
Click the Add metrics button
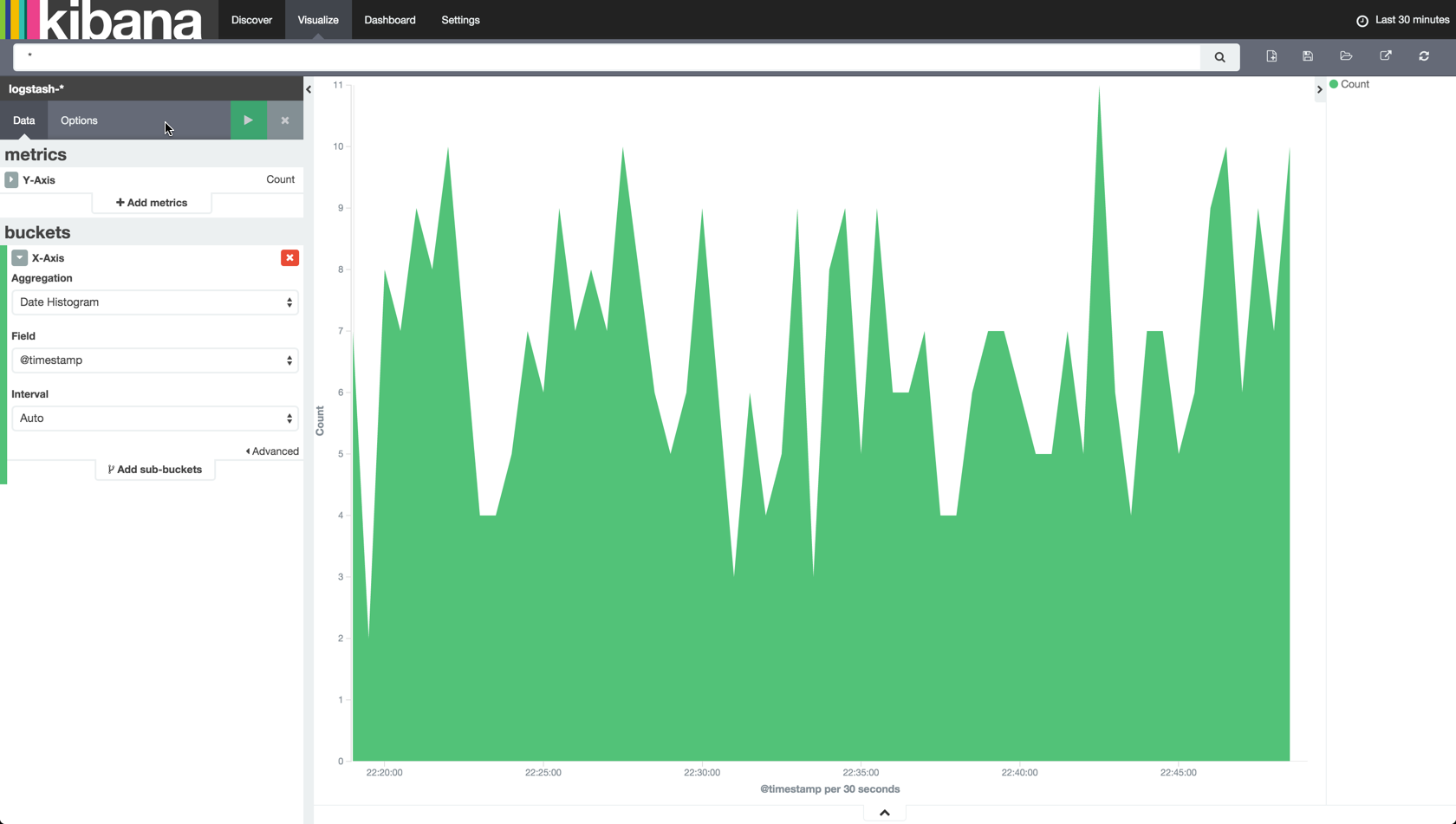click(x=152, y=203)
